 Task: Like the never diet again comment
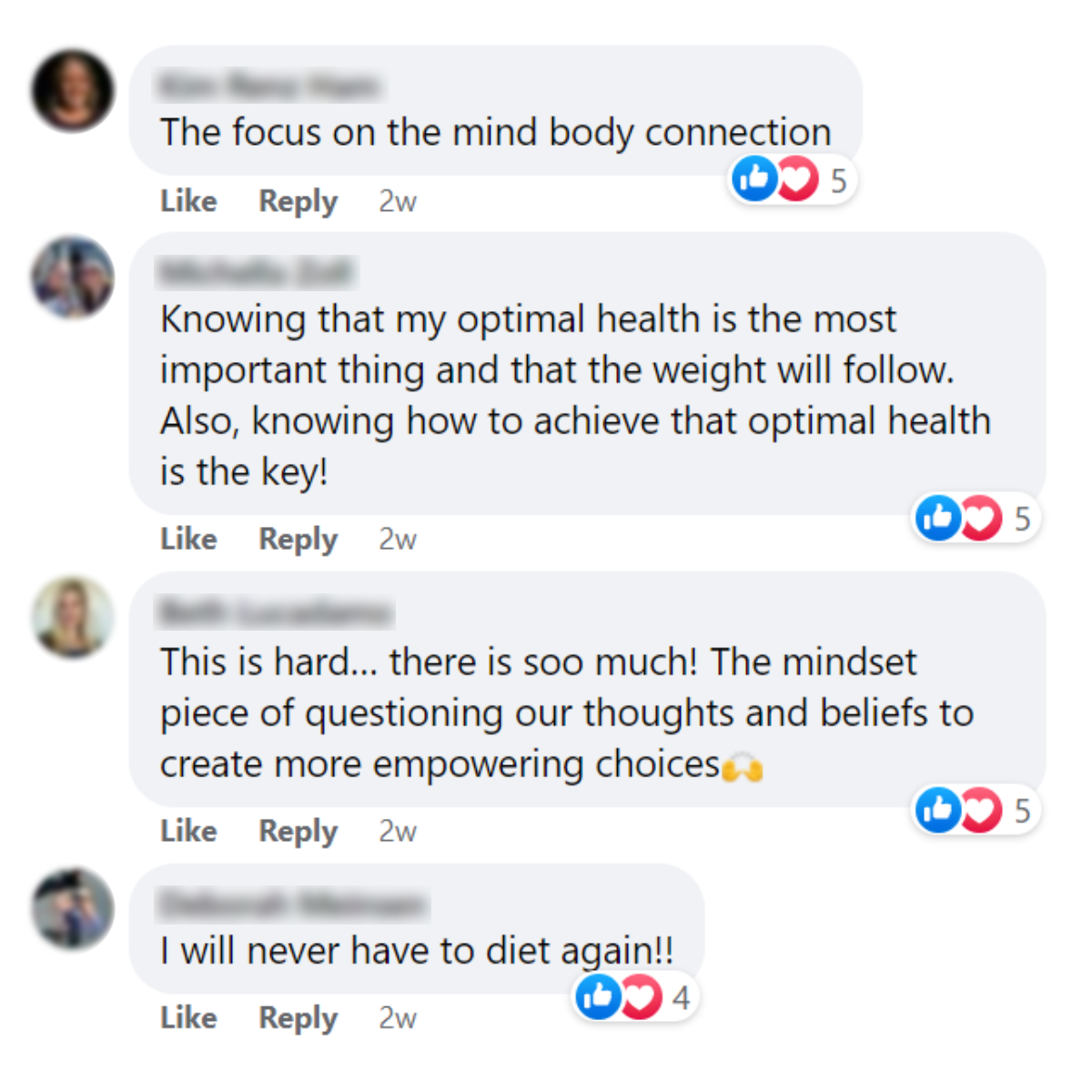pyautogui.click(x=188, y=1017)
